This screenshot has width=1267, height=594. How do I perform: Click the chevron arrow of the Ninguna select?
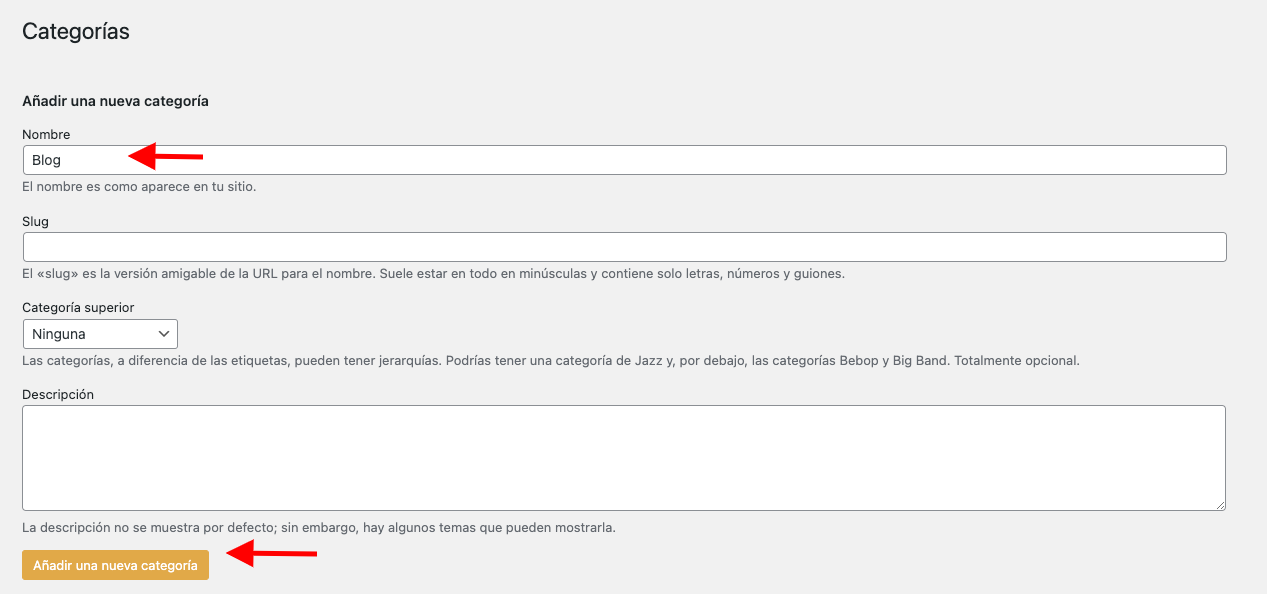tap(164, 334)
